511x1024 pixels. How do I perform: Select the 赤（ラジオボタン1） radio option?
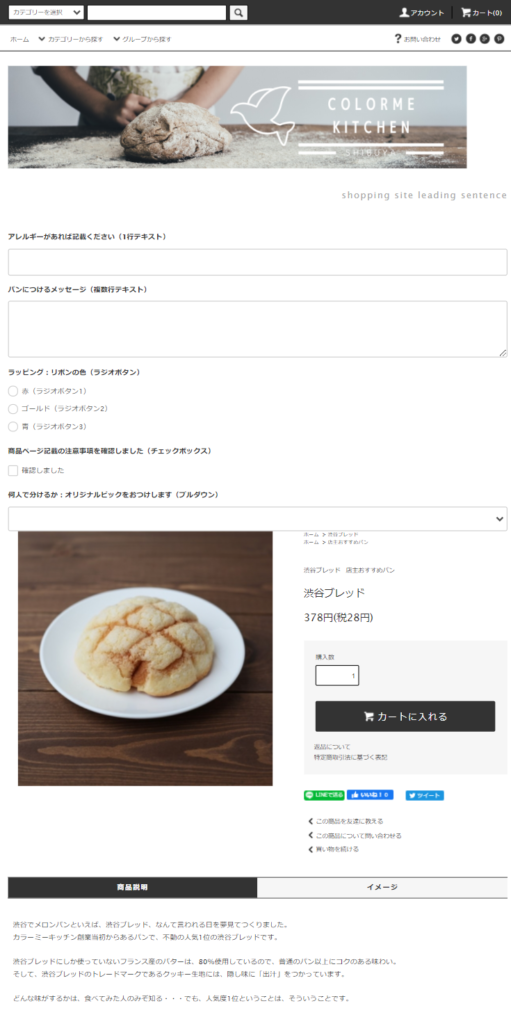[x=13, y=391]
